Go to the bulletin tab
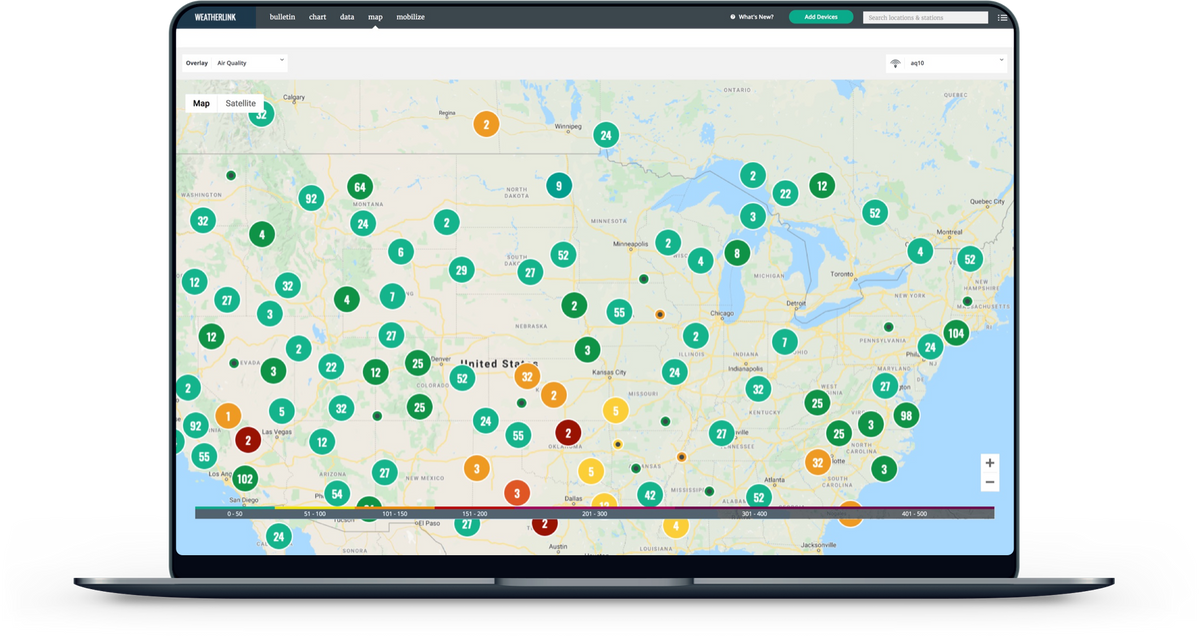 282,17
